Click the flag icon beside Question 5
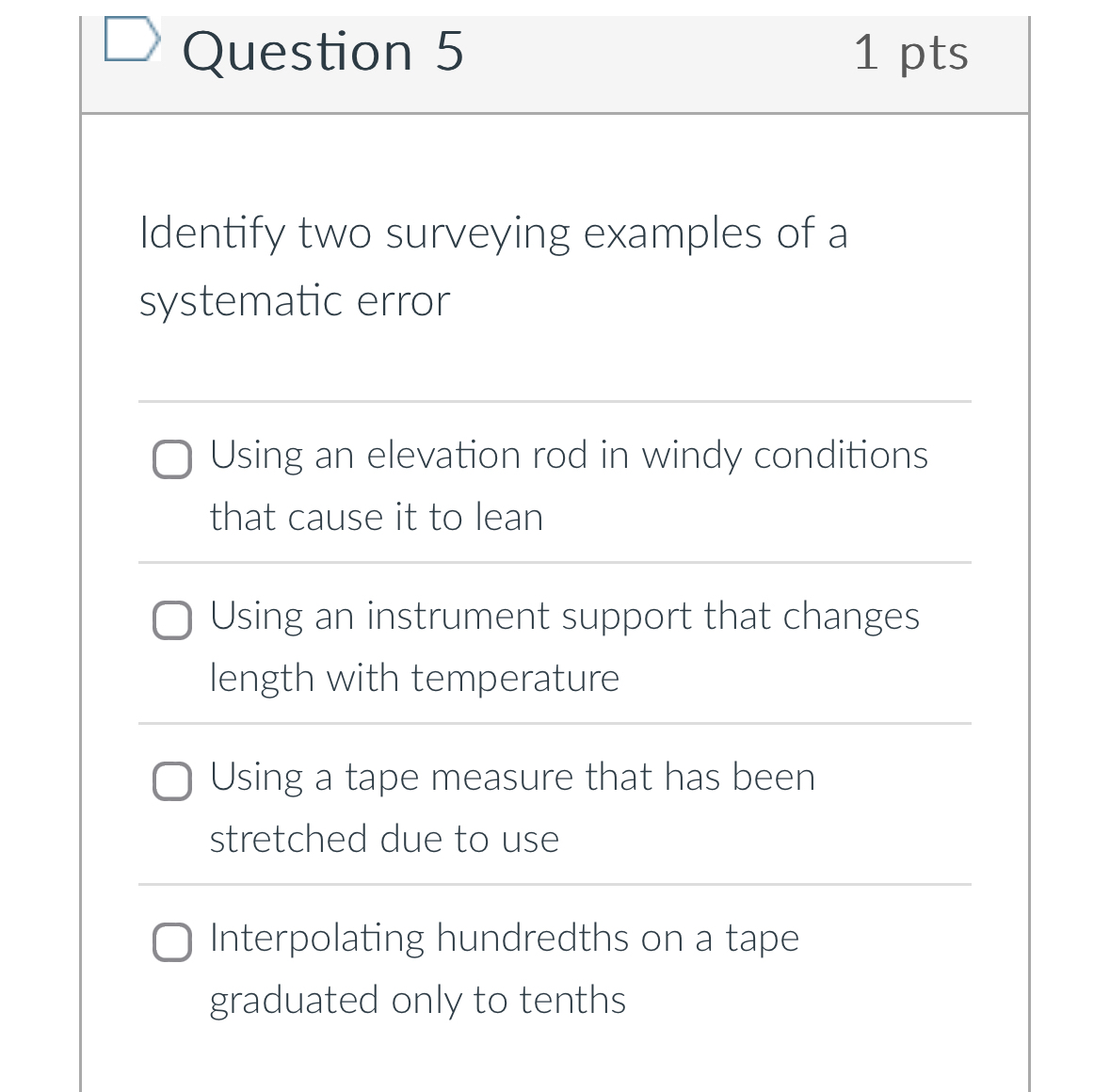 [132, 40]
